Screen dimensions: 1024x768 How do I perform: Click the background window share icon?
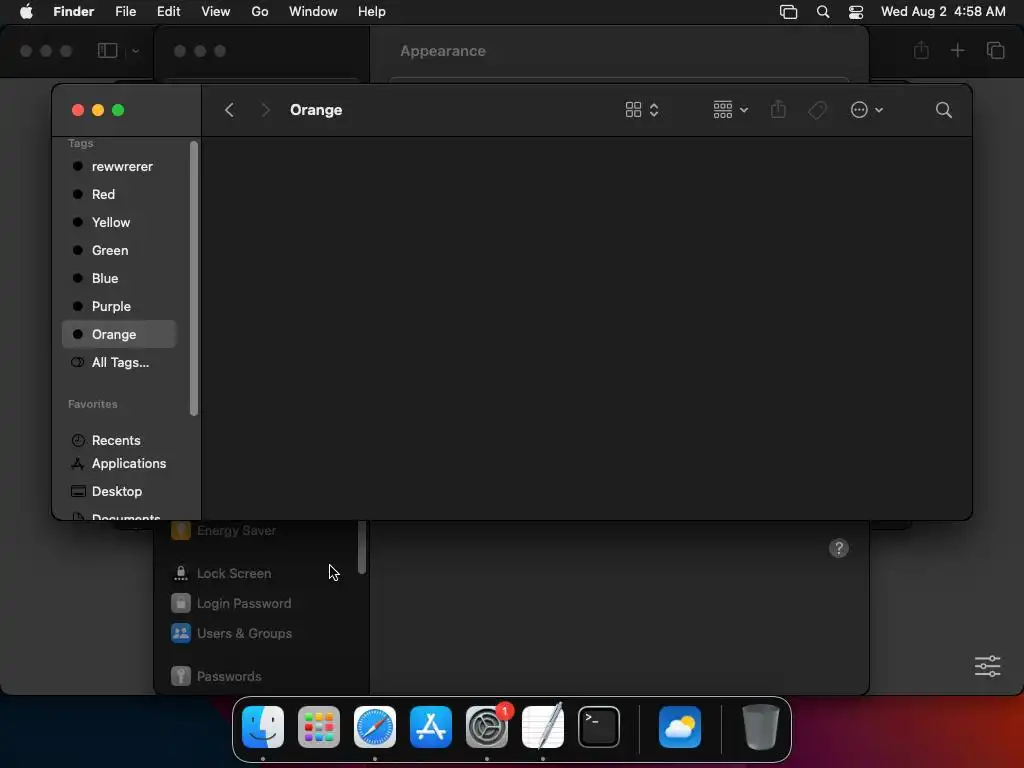pos(921,50)
